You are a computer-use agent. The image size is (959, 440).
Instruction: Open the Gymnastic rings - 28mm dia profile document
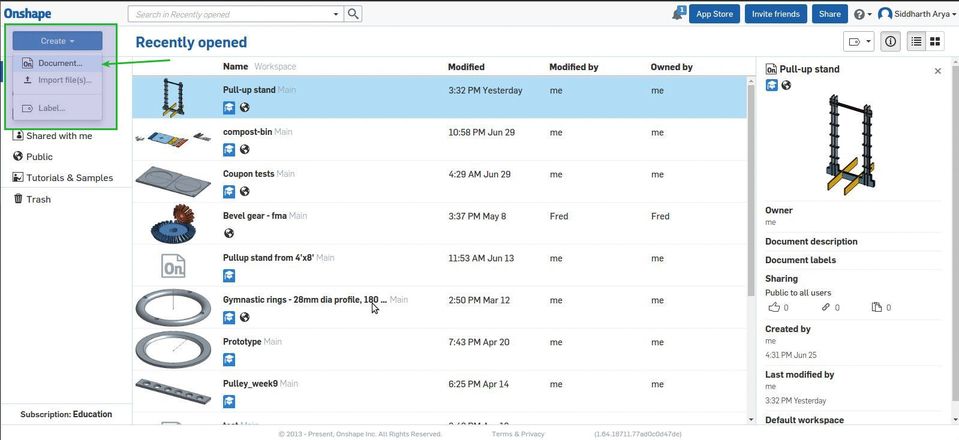pos(305,300)
